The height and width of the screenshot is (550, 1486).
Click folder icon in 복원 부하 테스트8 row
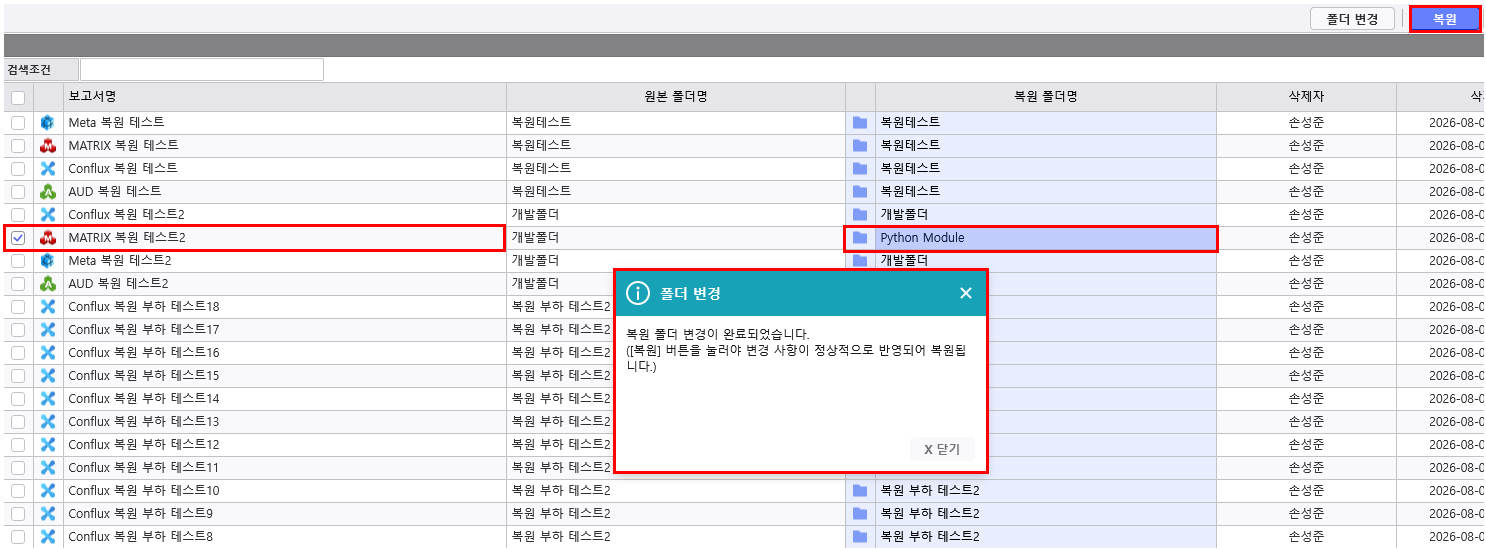click(x=860, y=536)
